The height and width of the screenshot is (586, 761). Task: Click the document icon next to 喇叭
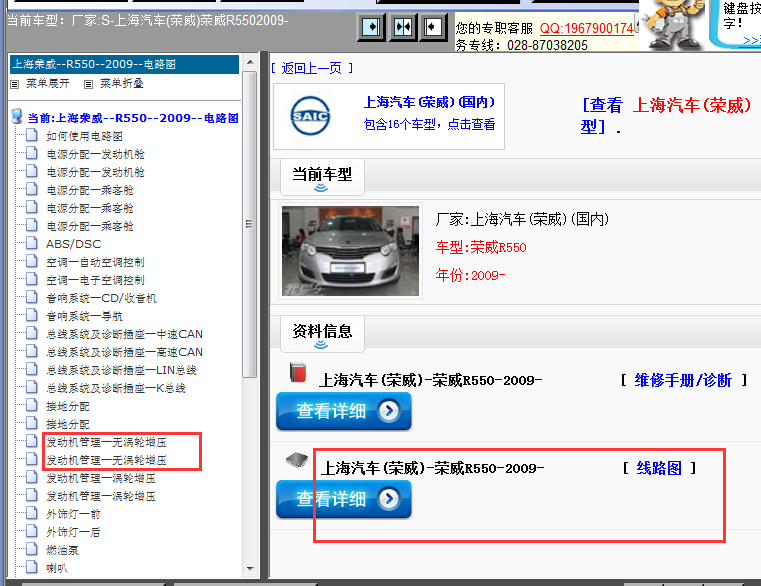pyautogui.click(x=32, y=567)
